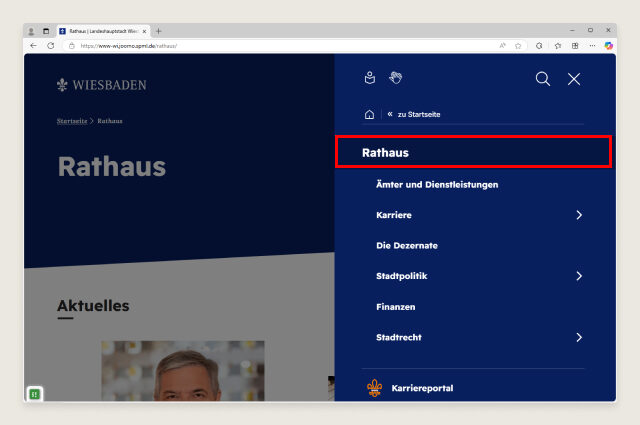Select the Rathaus menu heading
Viewport: 640px width, 425px height.
click(x=386, y=153)
